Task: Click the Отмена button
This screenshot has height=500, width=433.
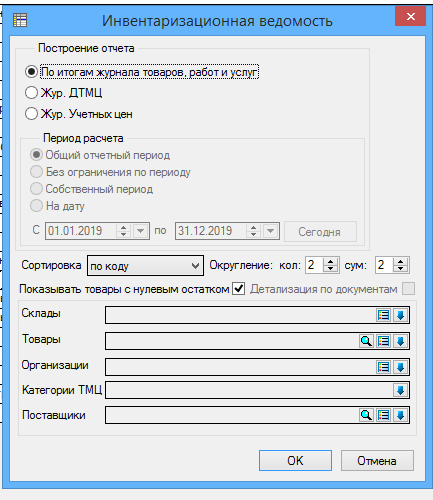Action: pos(377,460)
